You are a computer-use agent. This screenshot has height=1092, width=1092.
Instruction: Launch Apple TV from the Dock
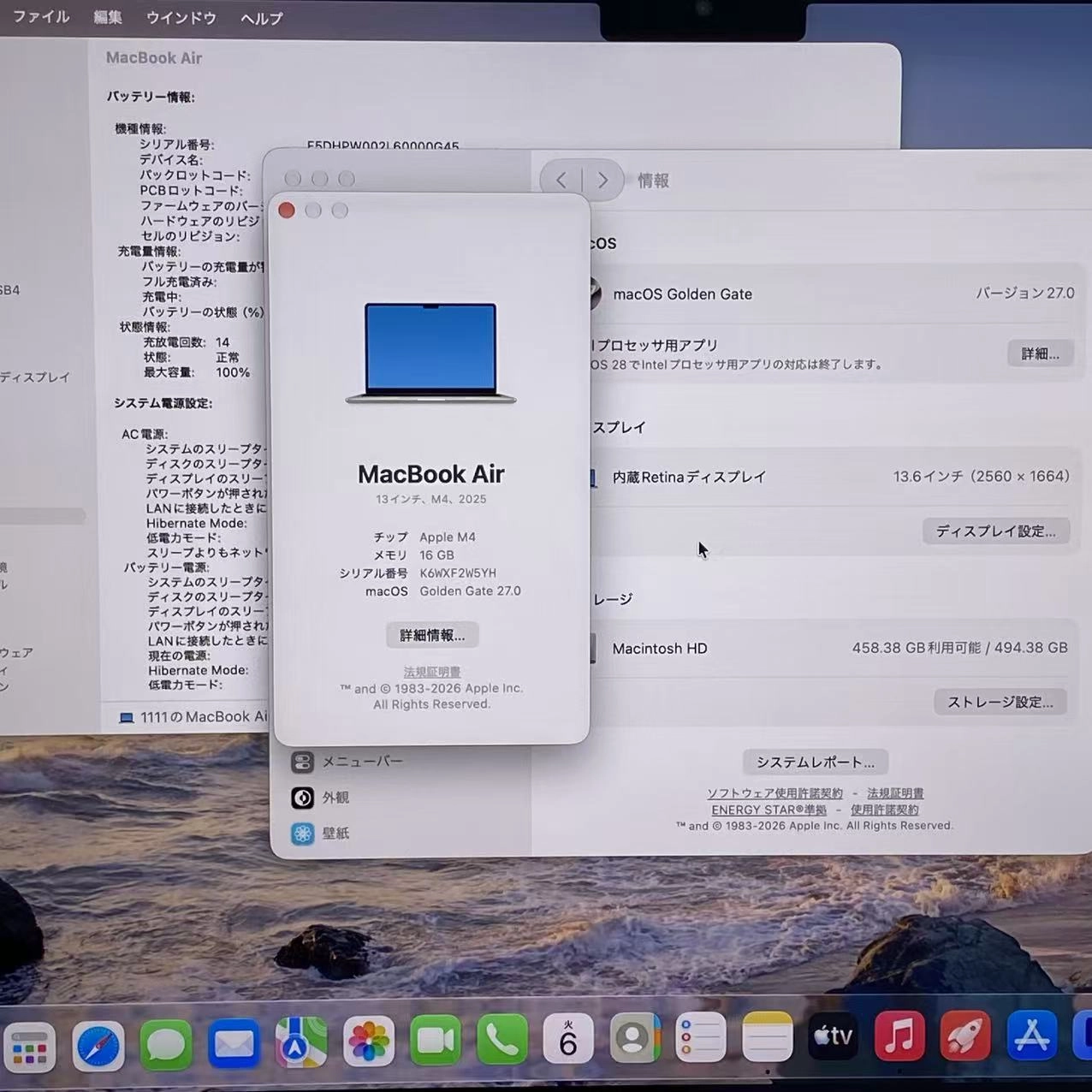(x=833, y=1036)
